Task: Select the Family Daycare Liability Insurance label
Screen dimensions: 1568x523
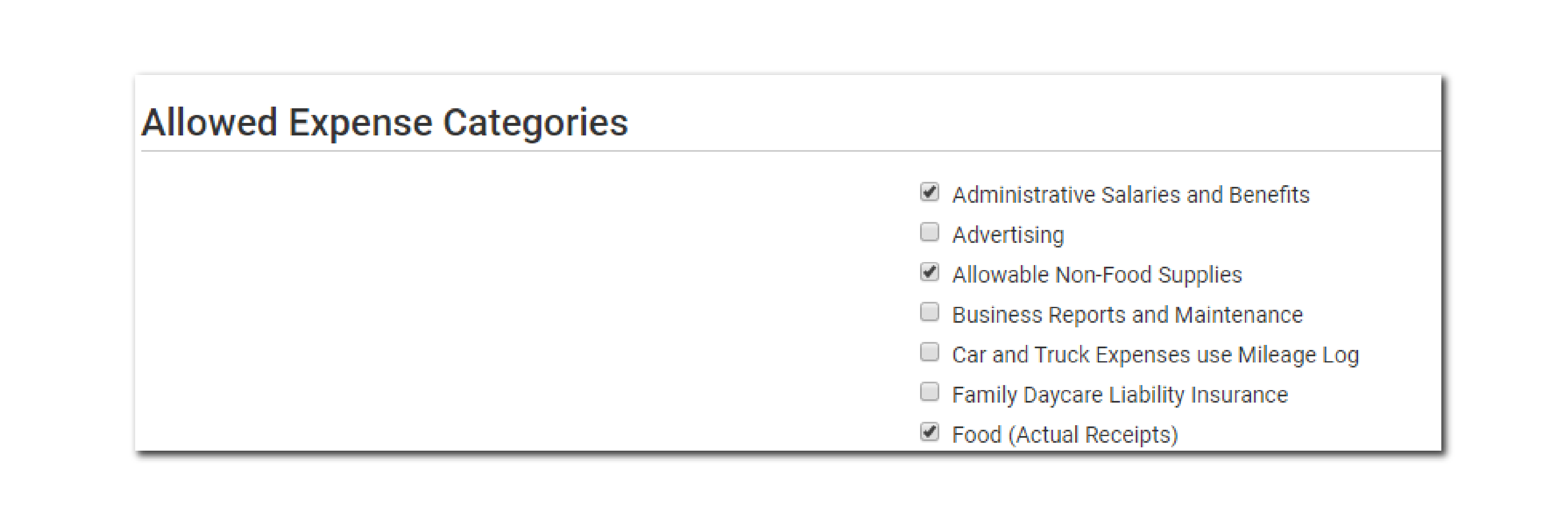Action: (x=1119, y=395)
